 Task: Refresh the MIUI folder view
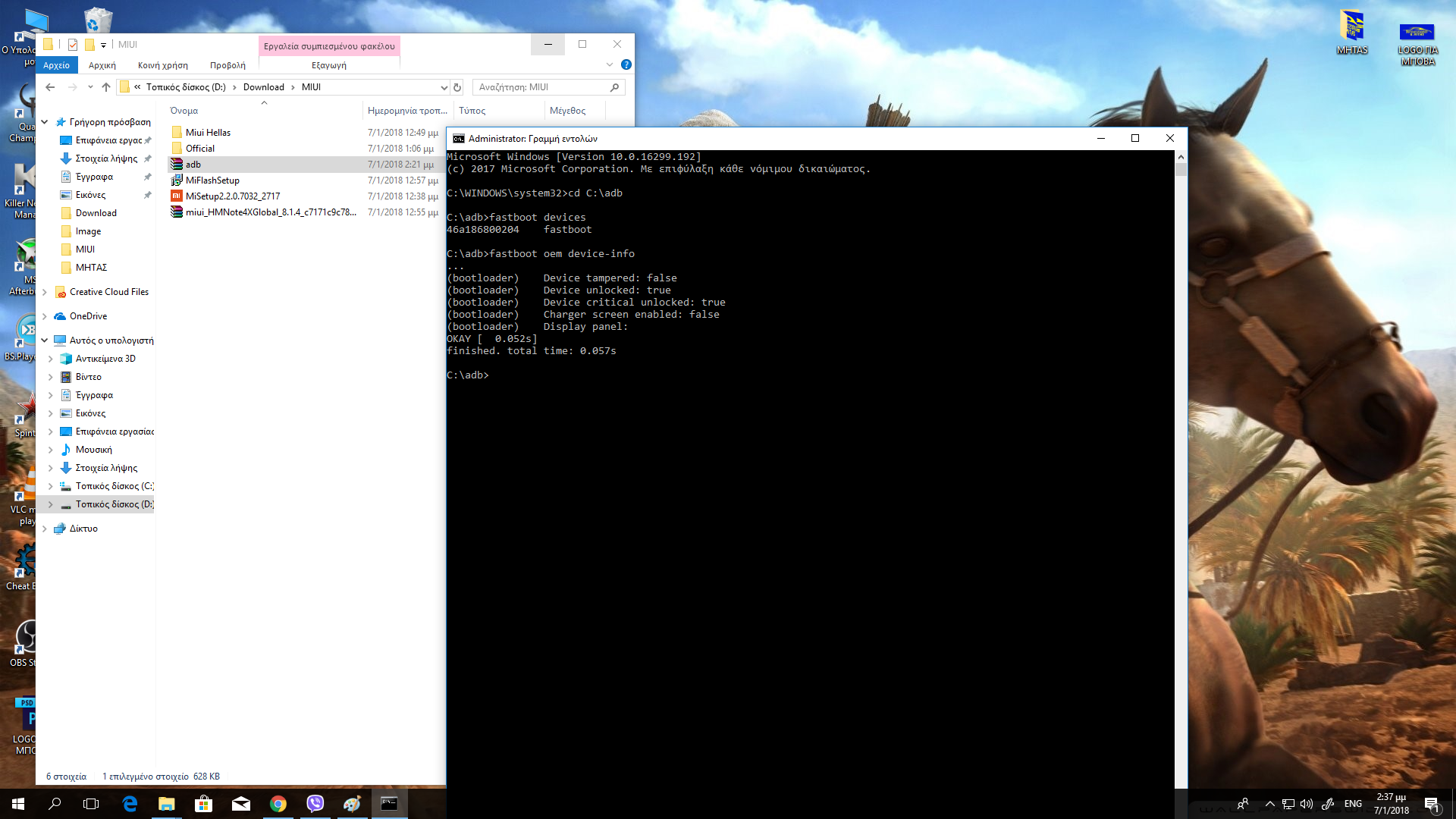(457, 87)
